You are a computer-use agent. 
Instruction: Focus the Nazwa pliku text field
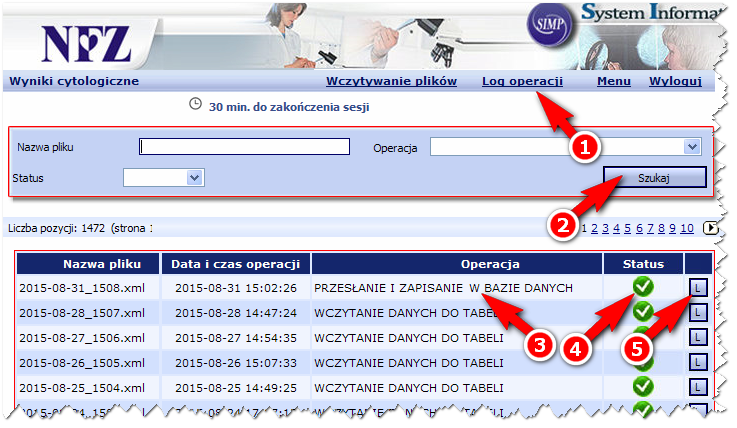coord(245,147)
